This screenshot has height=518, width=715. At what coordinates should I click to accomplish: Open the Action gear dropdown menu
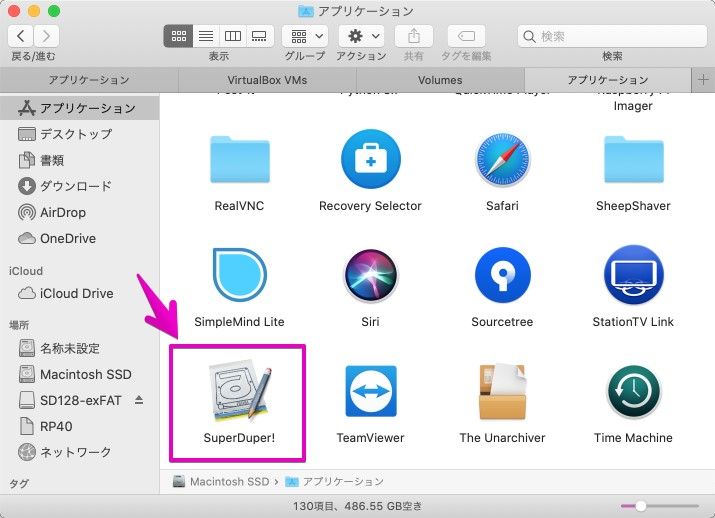[362, 36]
